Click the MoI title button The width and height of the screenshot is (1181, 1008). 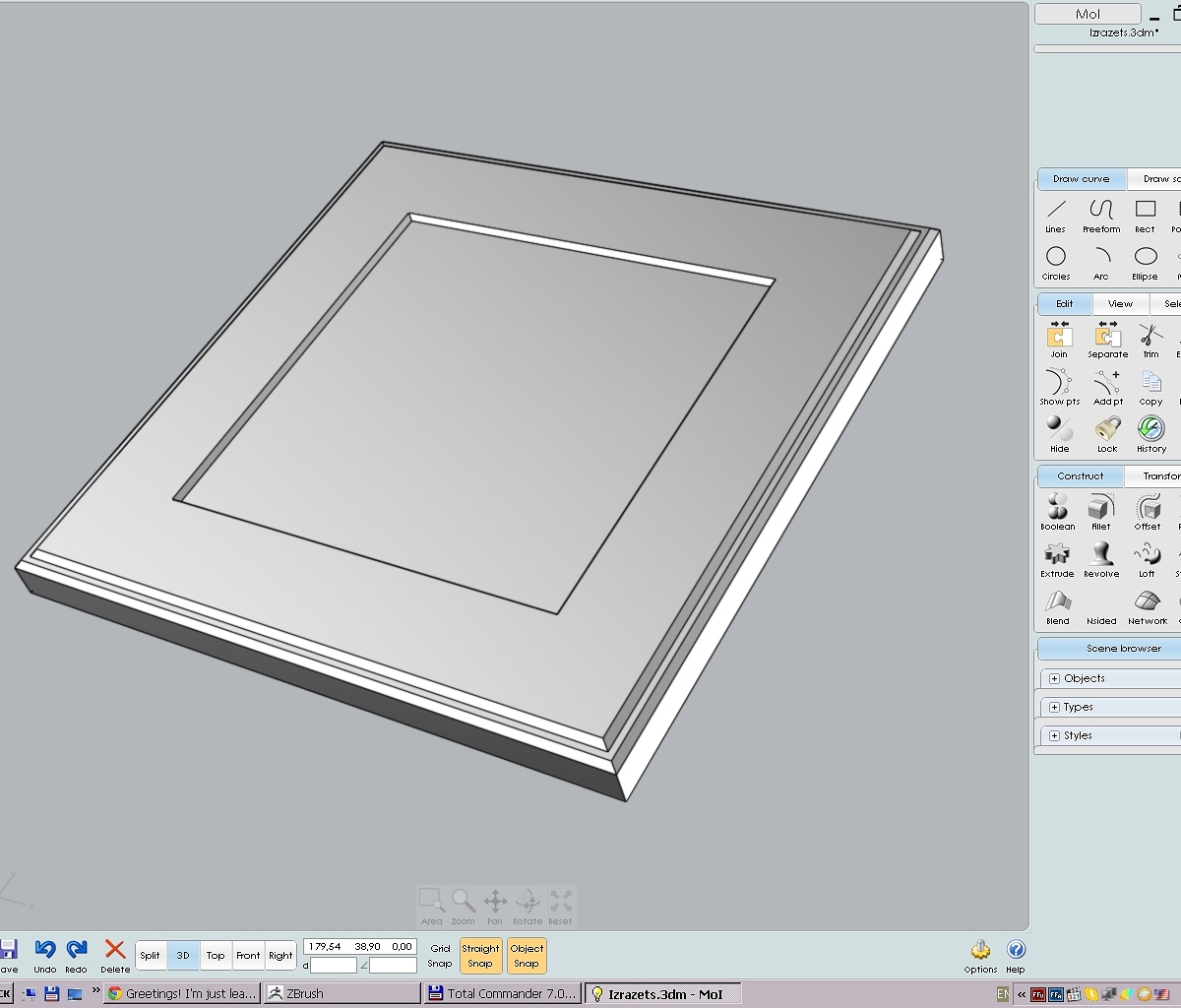pos(1088,14)
